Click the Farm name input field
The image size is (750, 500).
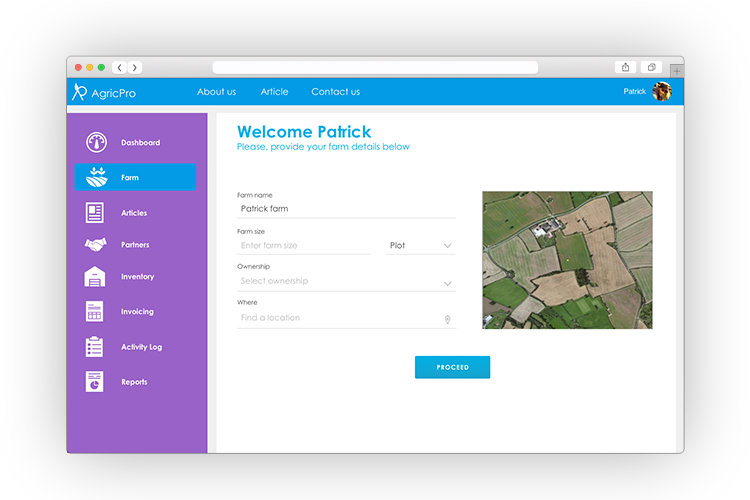(346, 209)
